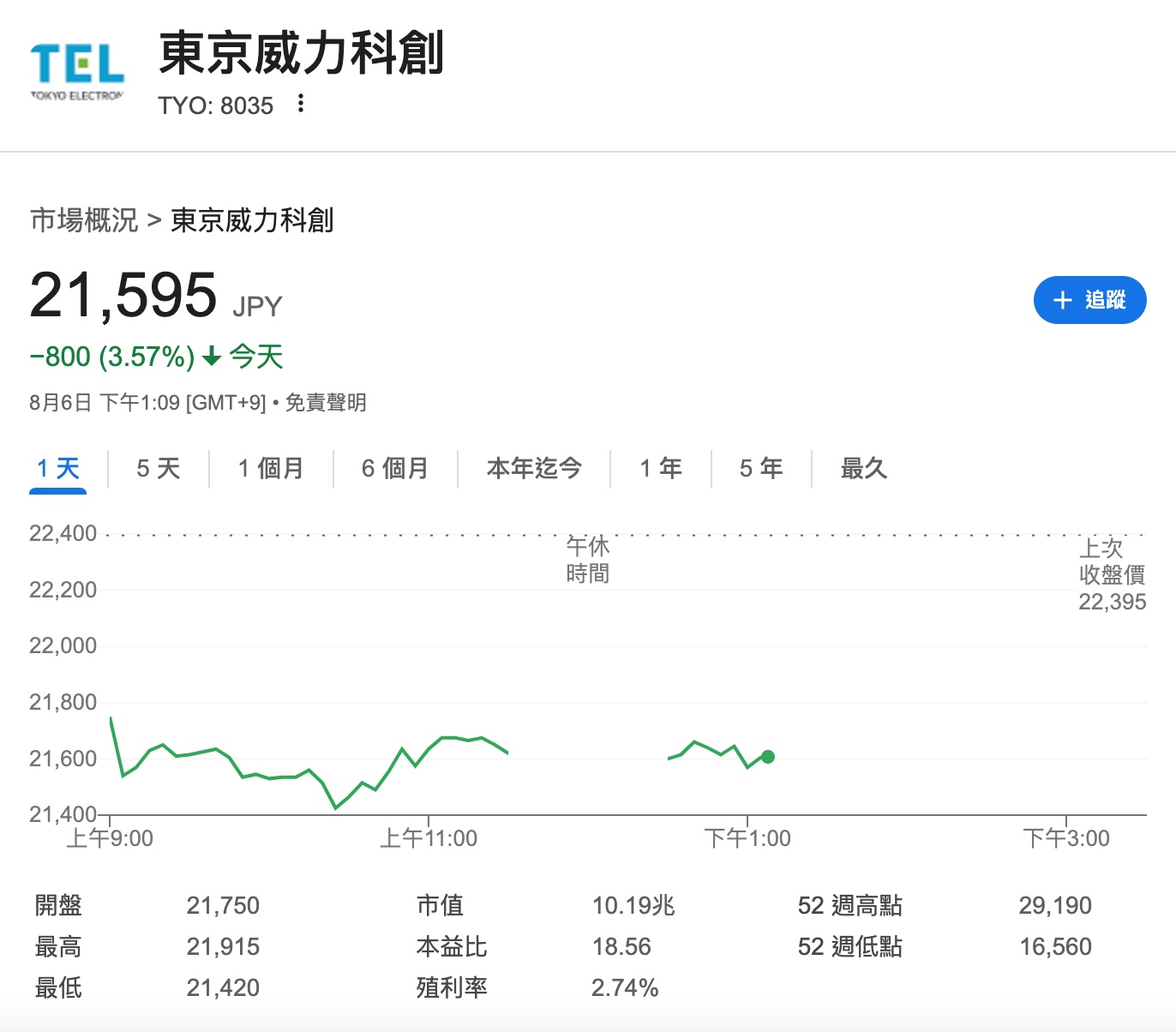Click the 下午1:00 axis label
Viewport: 1176px width, 1032px height.
[747, 838]
